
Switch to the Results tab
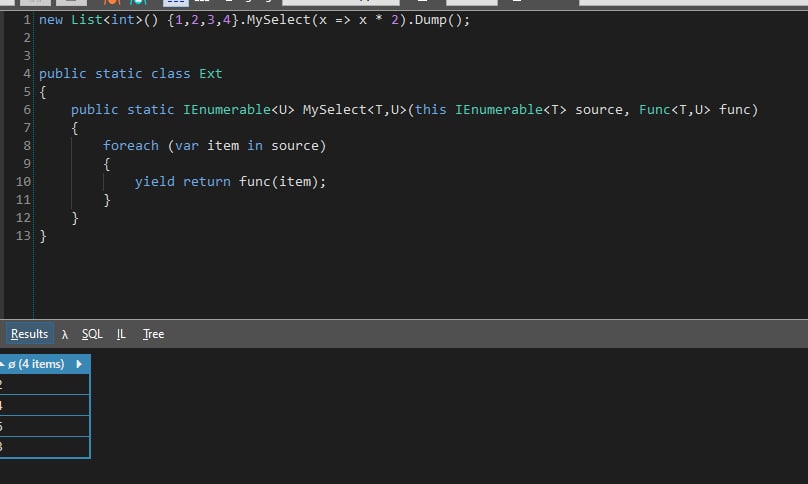tap(29, 334)
